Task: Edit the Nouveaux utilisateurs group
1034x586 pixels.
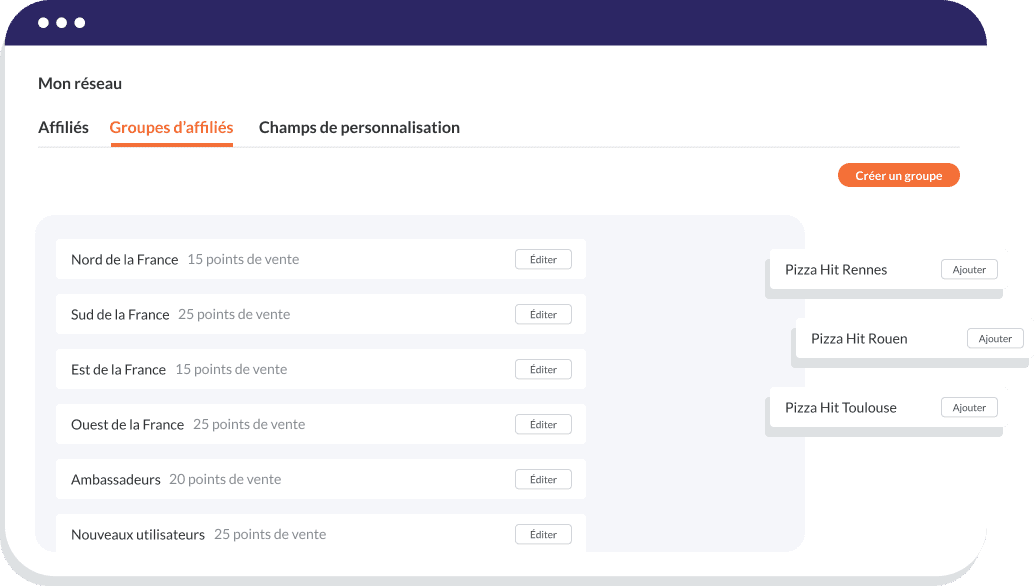Action: tap(543, 533)
